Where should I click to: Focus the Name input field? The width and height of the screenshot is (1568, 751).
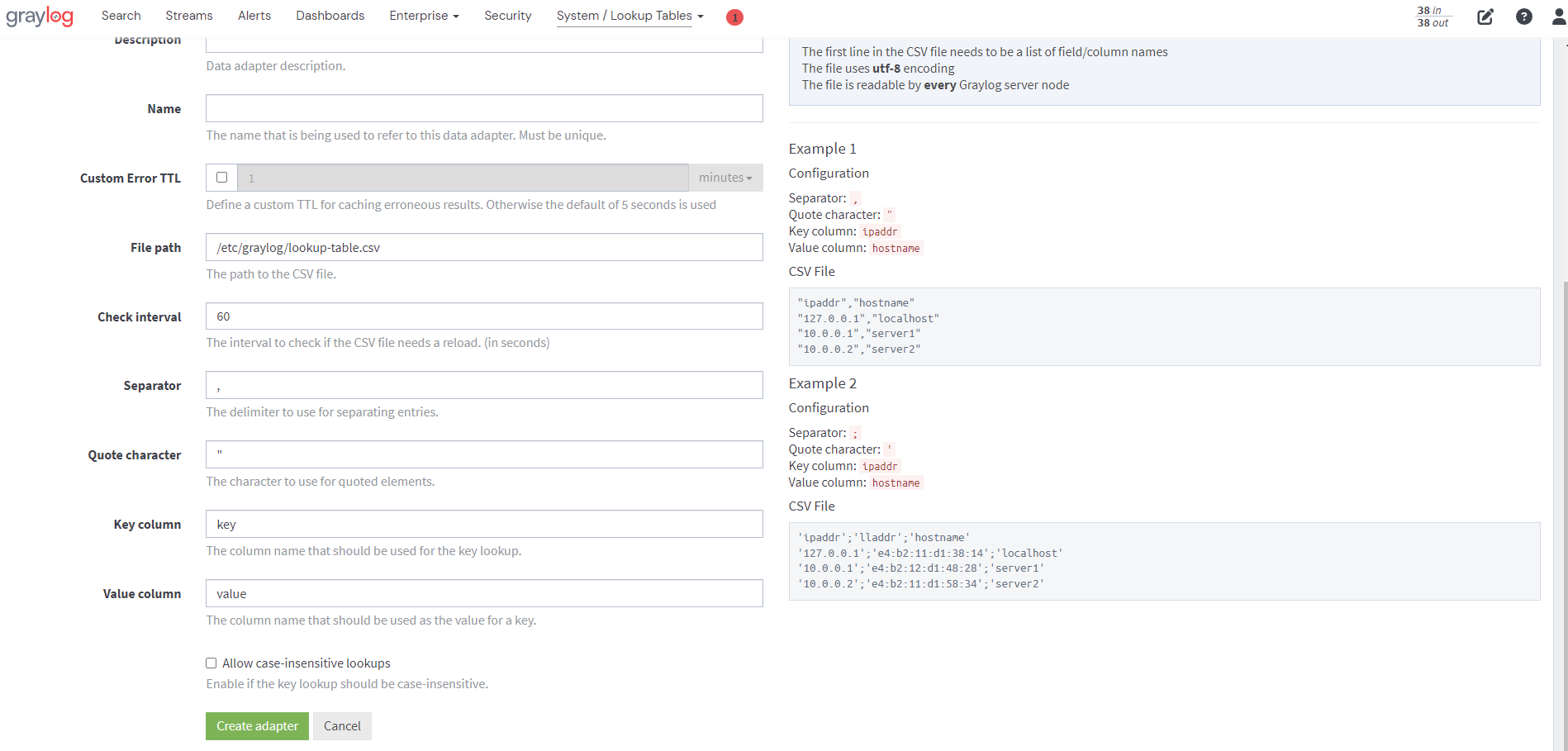pos(484,108)
